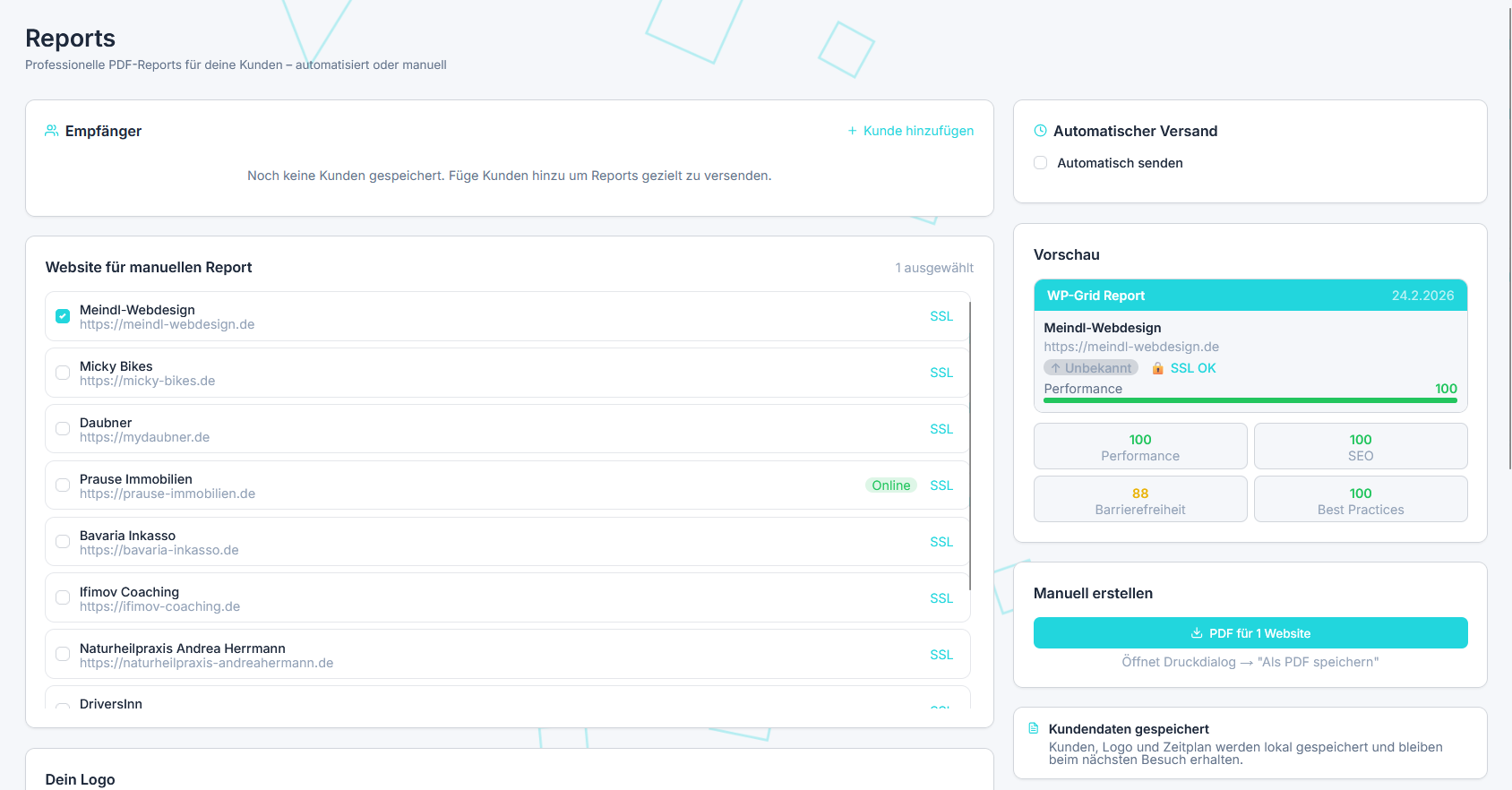The image size is (1512, 790).
Task: Uncheck the Meindl-Webdesign checkbox
Action: pyautogui.click(x=63, y=316)
